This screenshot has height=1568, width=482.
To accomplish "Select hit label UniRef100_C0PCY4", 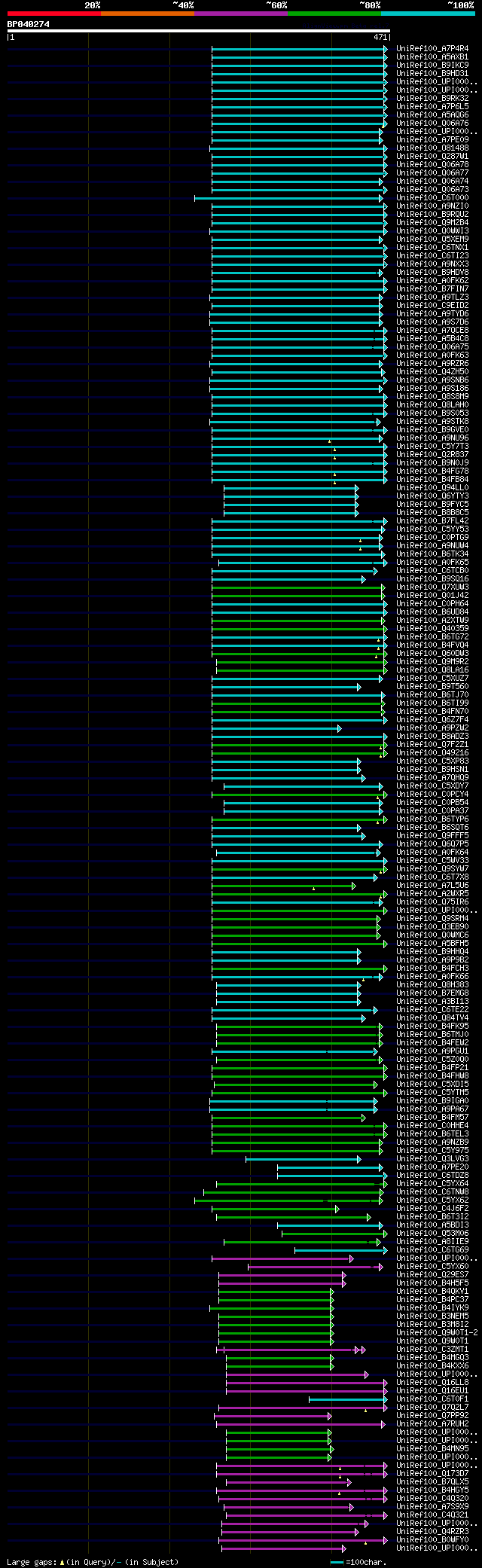I will 432,794.
